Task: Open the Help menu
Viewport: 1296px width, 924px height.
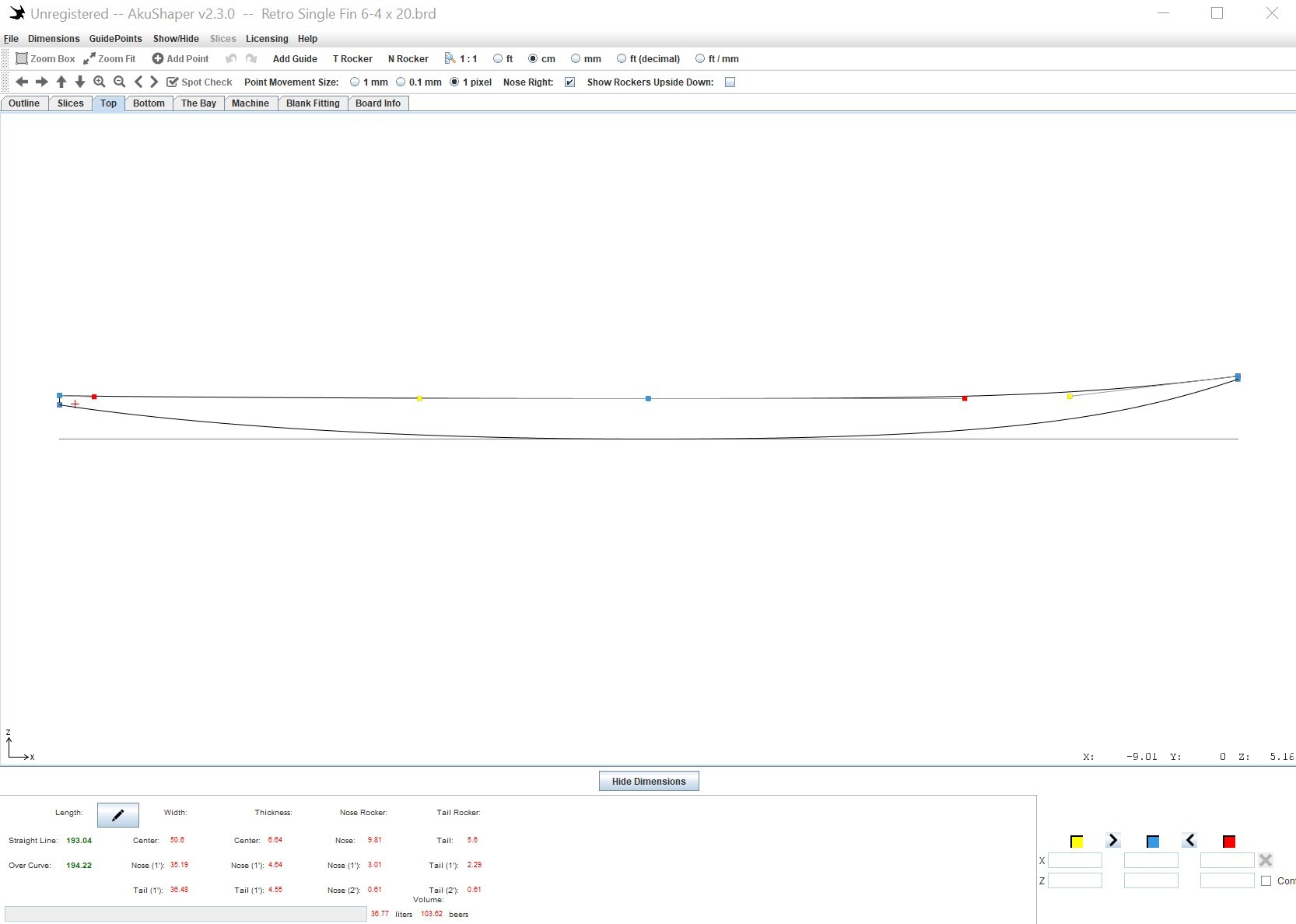Action: 307,39
